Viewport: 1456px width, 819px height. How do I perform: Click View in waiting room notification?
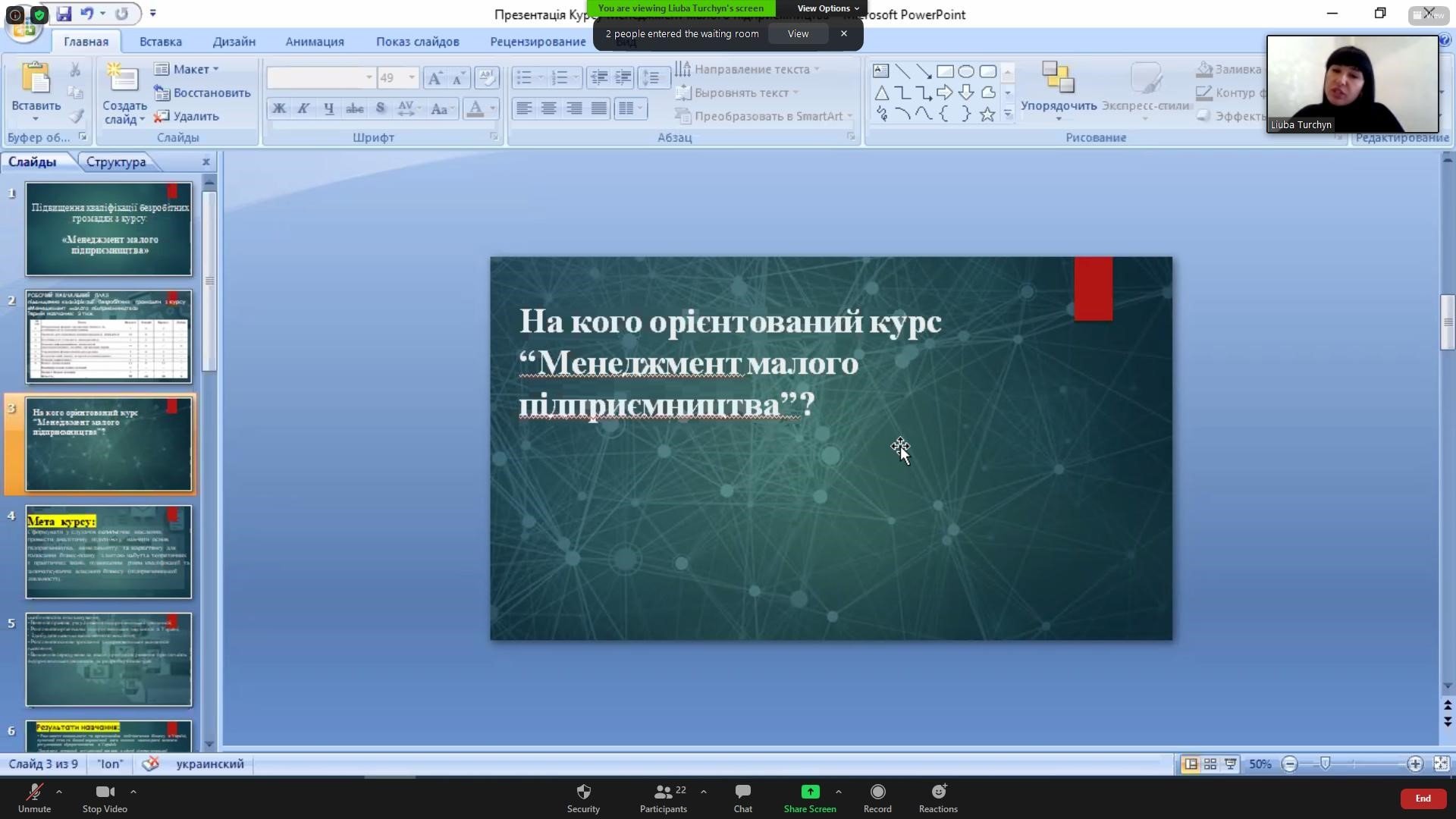[x=798, y=33]
